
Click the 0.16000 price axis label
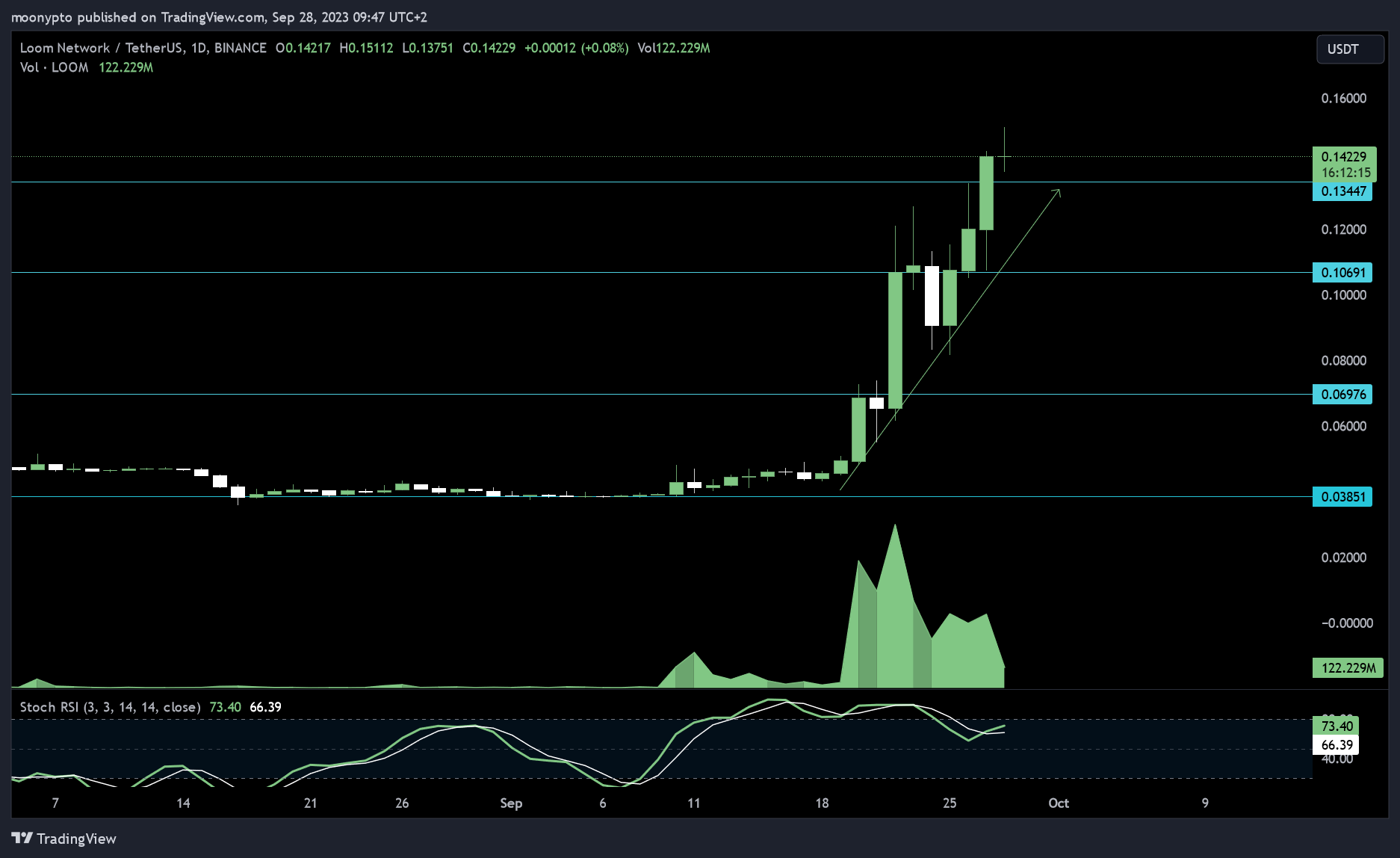coord(1343,99)
